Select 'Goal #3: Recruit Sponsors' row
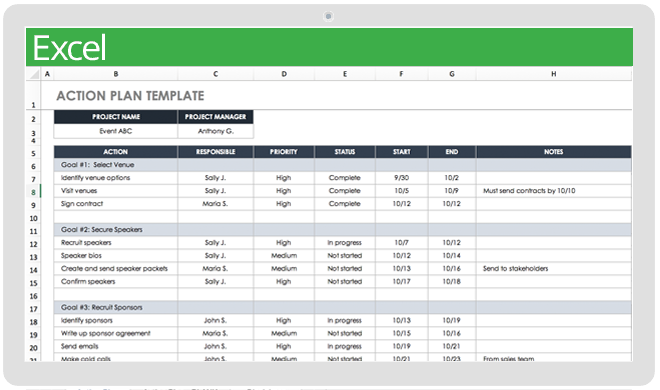Image resolution: width=660 pixels, height=390 pixels. tap(343, 308)
